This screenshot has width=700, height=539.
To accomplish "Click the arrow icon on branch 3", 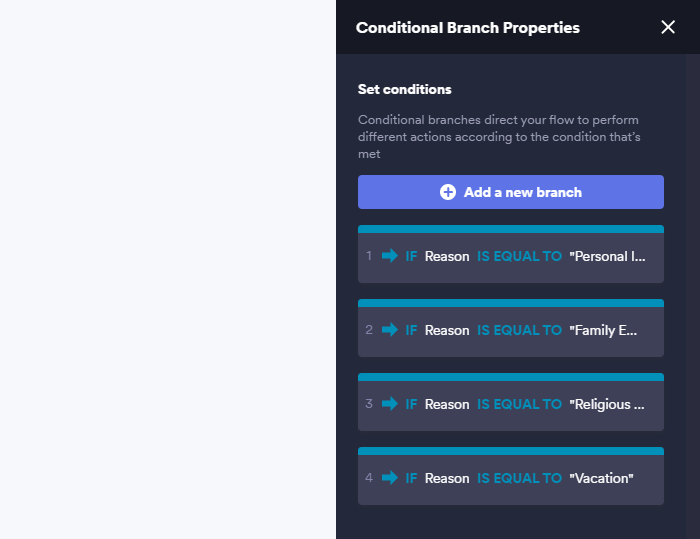I will (x=390, y=404).
